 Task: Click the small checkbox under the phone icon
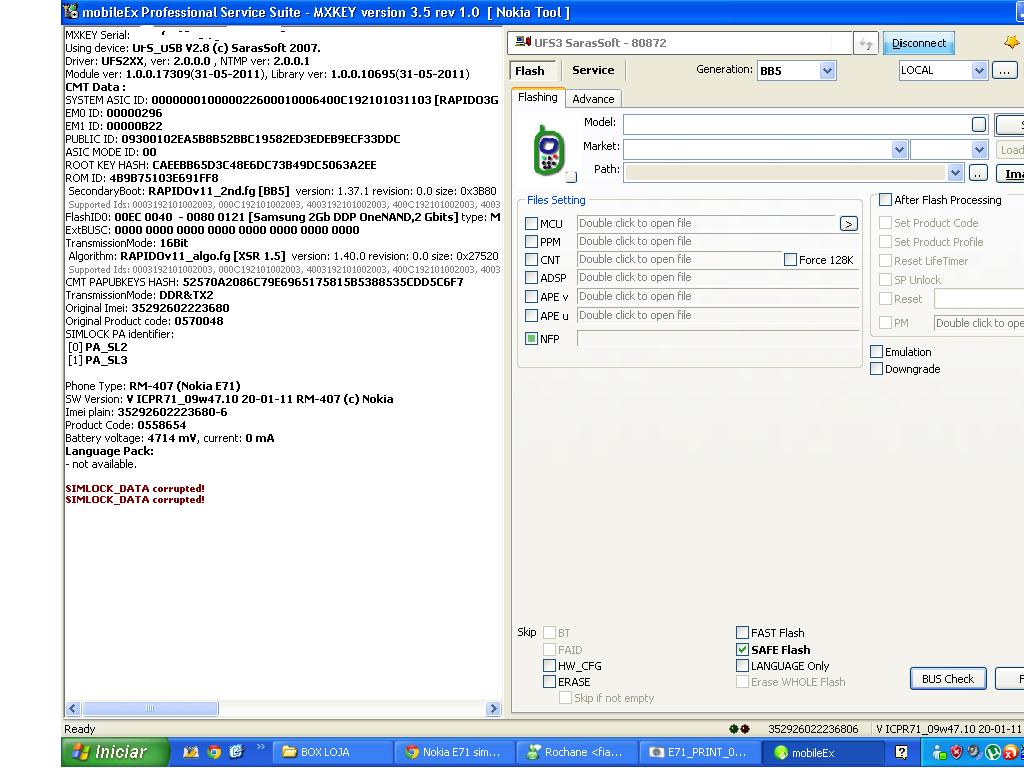coord(571,177)
